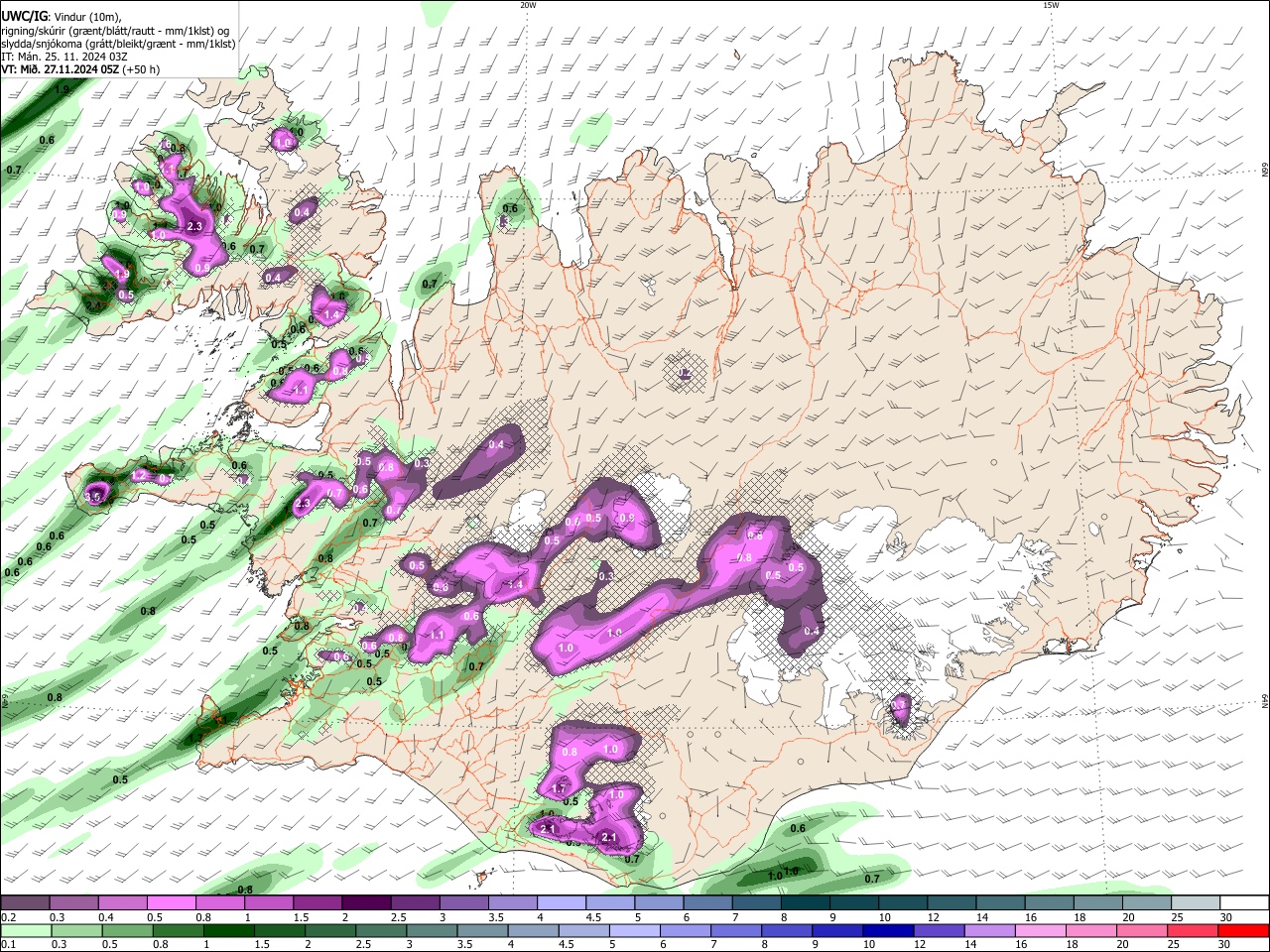Viewport: 1270px width, 952px height.
Task: Click the darkest green 1 swatch in the lower legend row
Action: pos(228,930)
